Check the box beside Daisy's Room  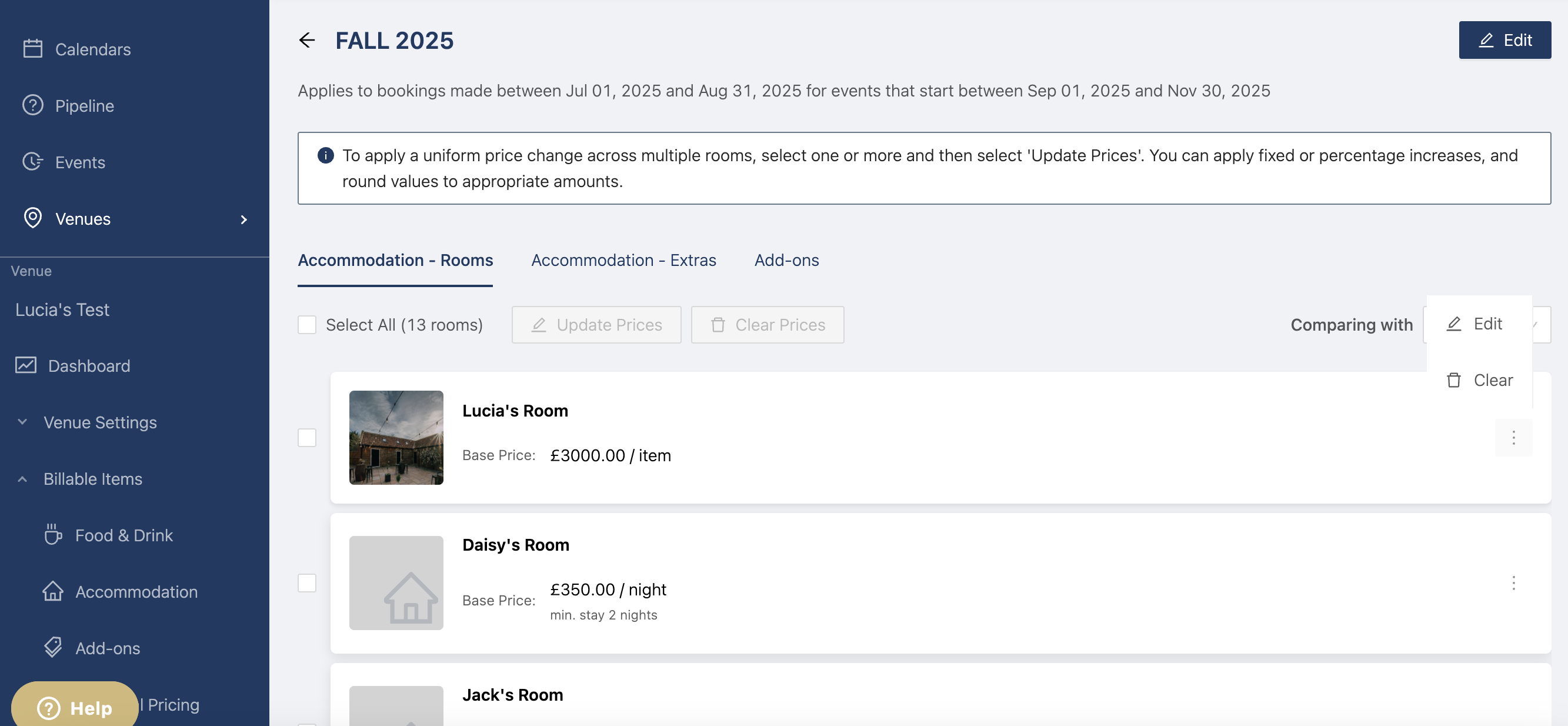(x=307, y=583)
